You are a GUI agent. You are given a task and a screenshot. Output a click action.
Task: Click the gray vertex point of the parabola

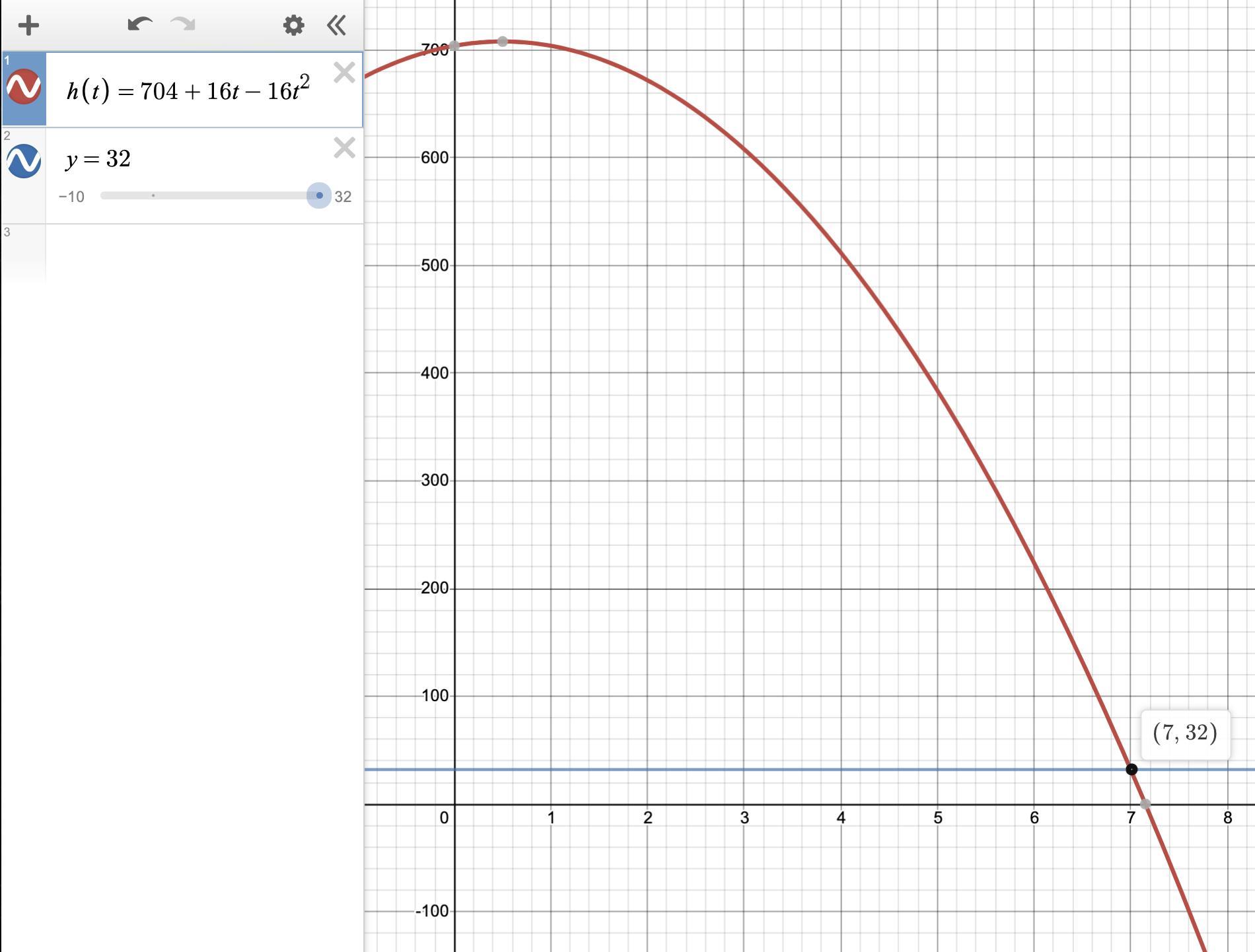coord(503,42)
